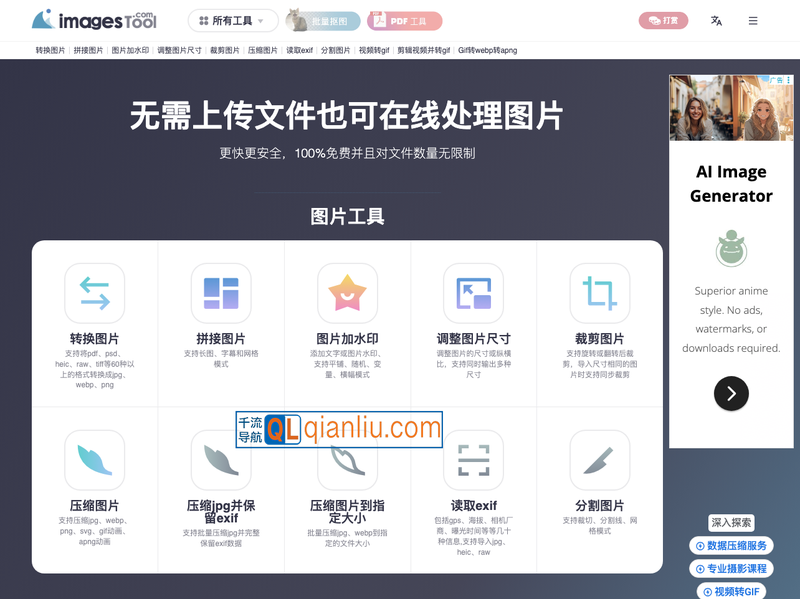
Task: Select the 分割图片 knife icon
Action: [599, 459]
